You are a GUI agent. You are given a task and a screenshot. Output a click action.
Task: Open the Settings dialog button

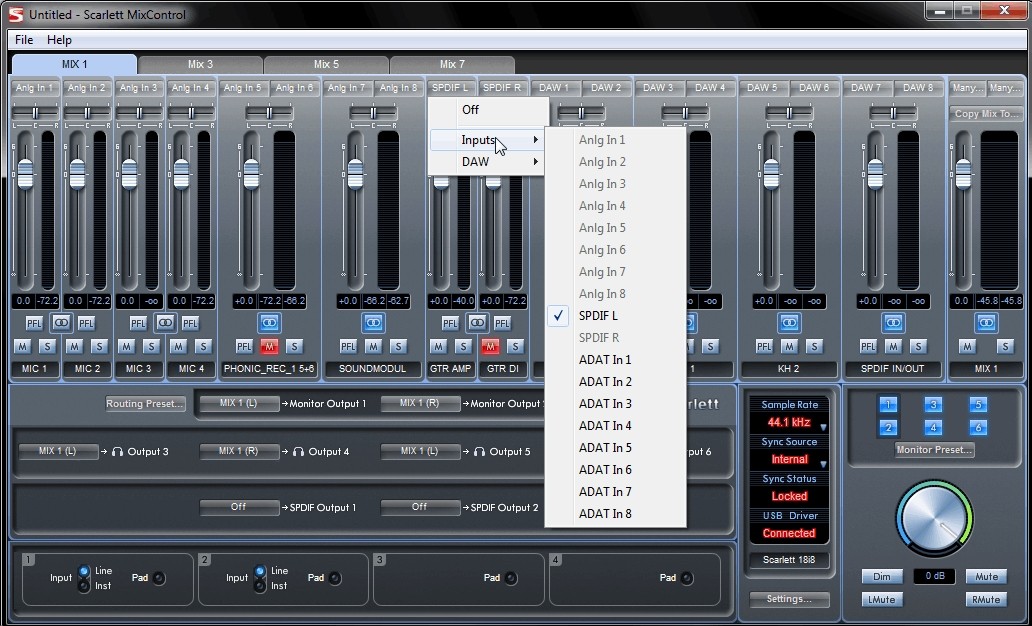788,599
